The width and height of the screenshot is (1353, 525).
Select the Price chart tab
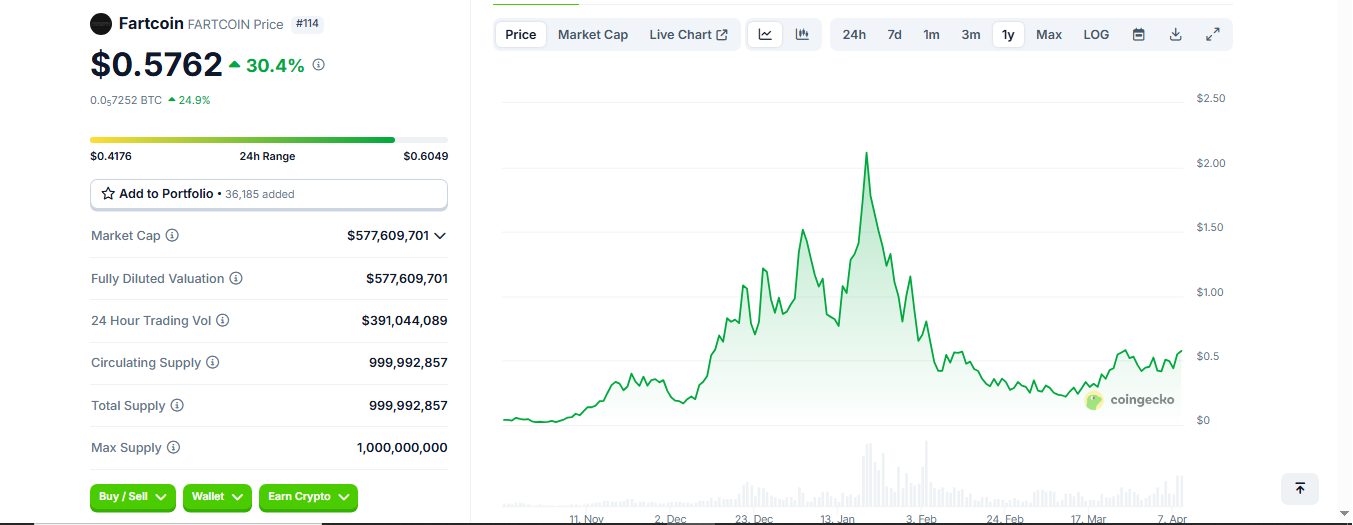coord(521,34)
